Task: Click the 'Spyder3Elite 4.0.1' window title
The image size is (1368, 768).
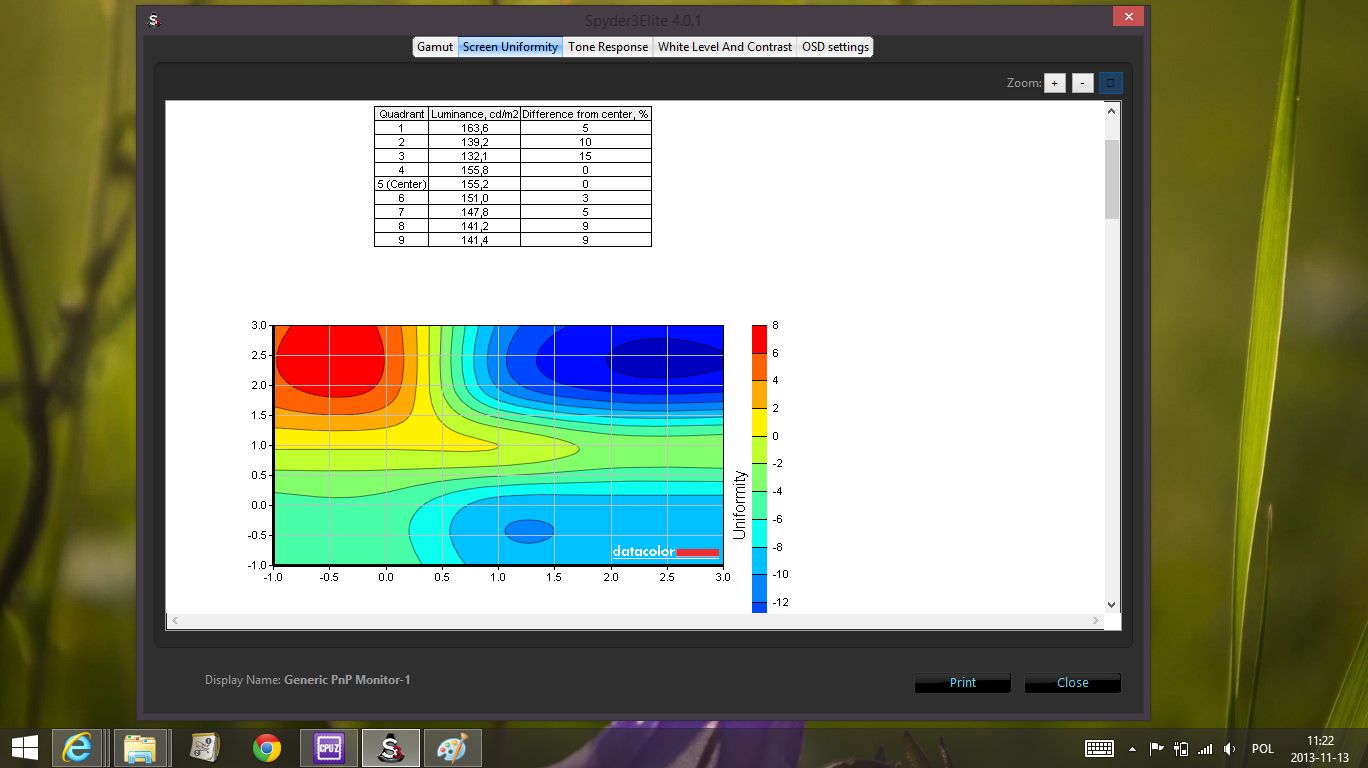Action: [x=643, y=20]
